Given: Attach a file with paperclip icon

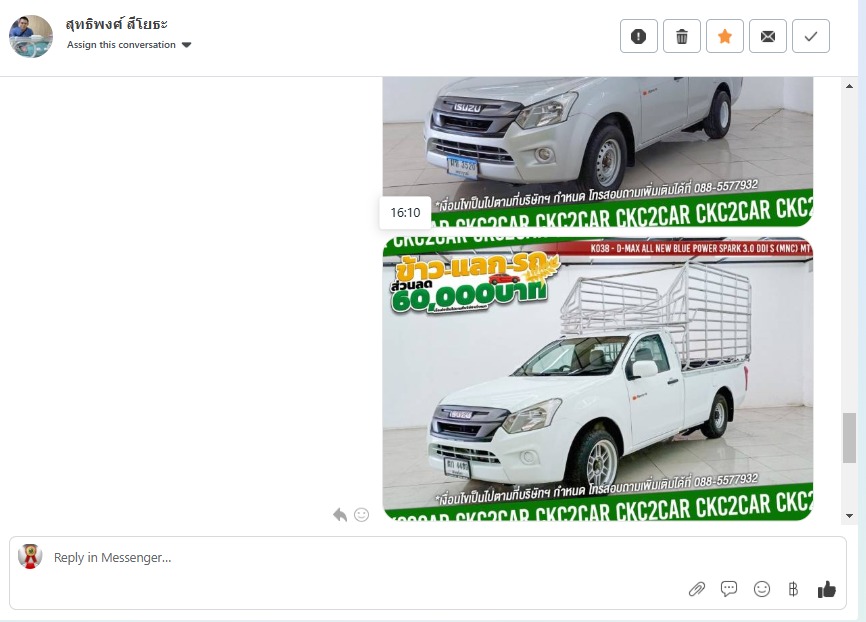Looking at the screenshot, I should [x=697, y=589].
